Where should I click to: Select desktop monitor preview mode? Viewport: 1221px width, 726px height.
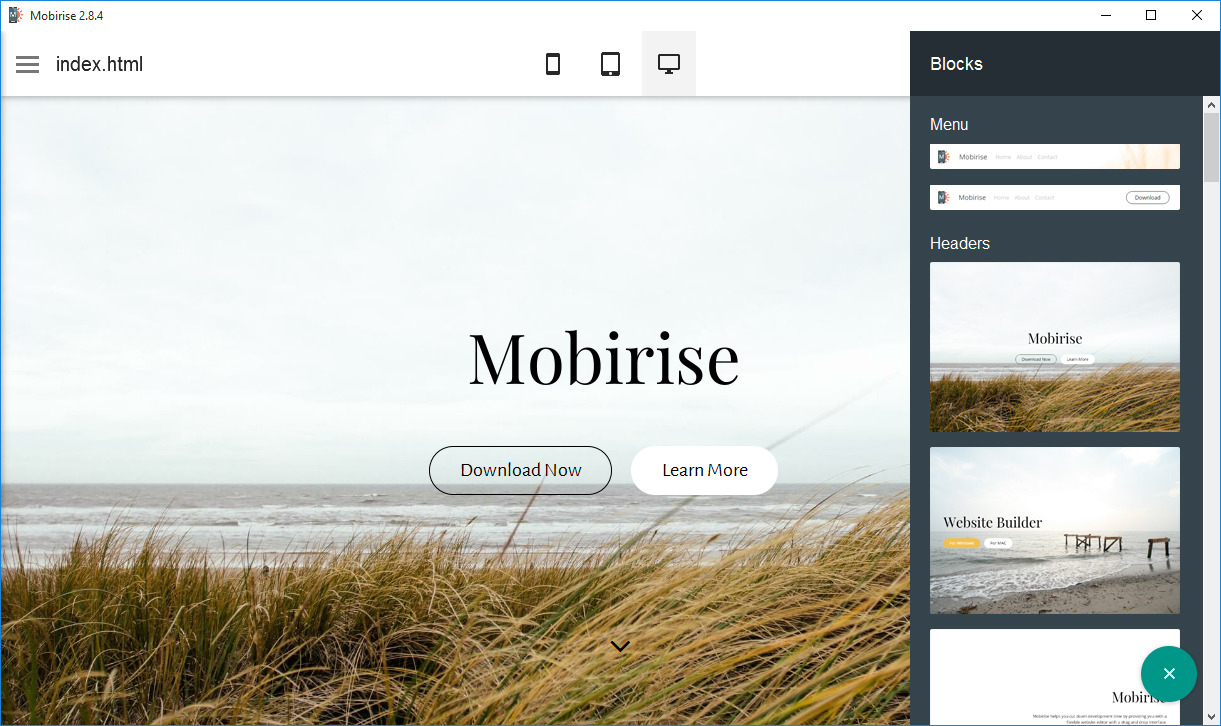pos(669,64)
